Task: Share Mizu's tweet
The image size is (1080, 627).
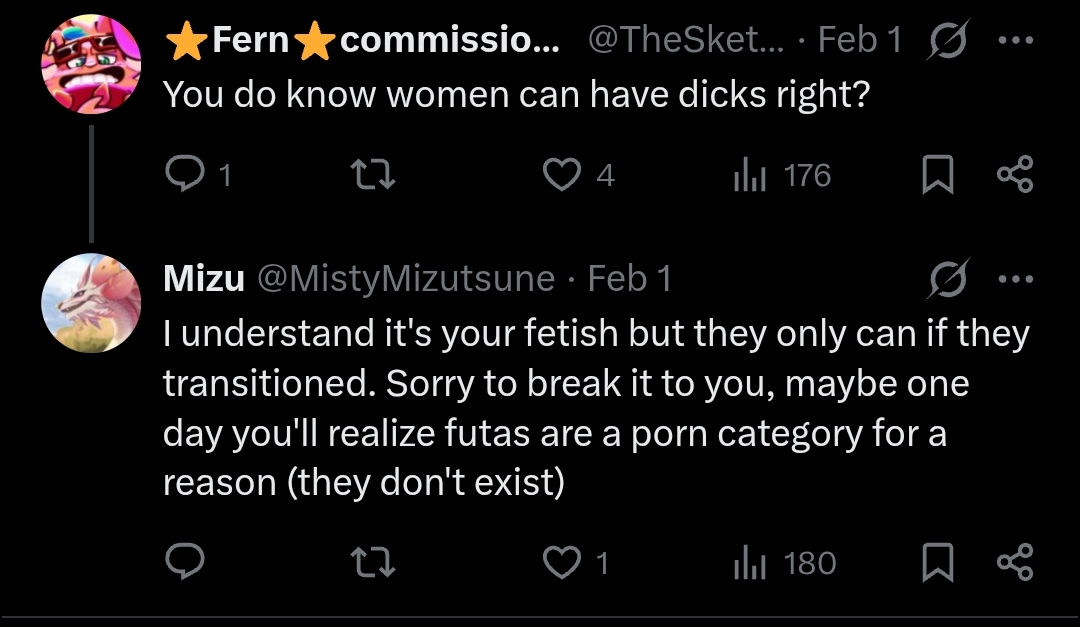Action: pos(1015,563)
